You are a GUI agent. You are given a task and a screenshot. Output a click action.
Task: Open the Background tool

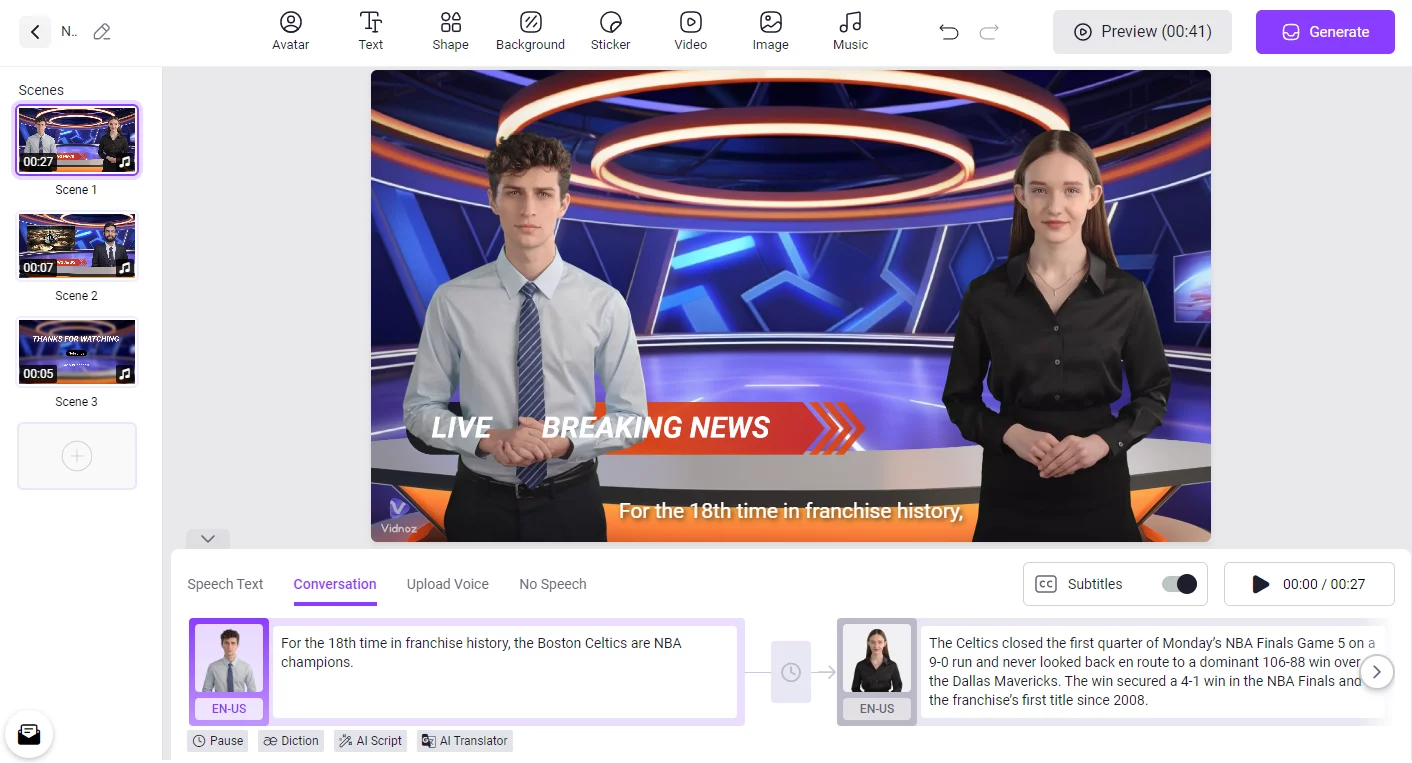[531, 31]
